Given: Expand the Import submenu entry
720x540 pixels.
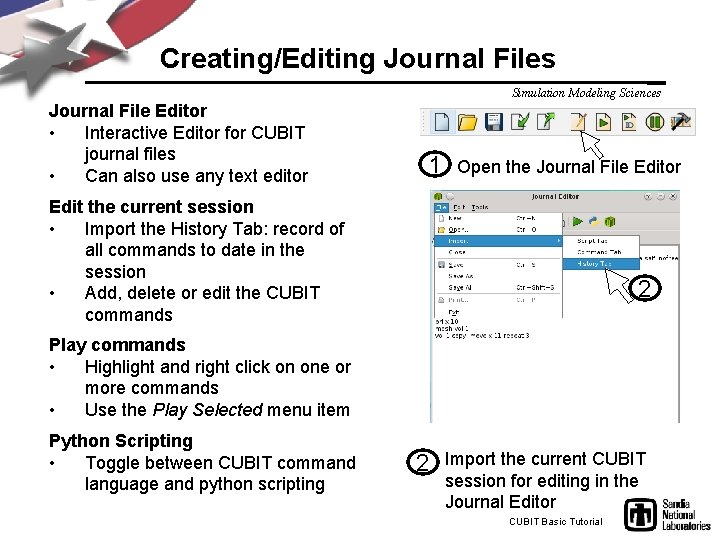Looking at the screenshot, I should coord(498,241).
